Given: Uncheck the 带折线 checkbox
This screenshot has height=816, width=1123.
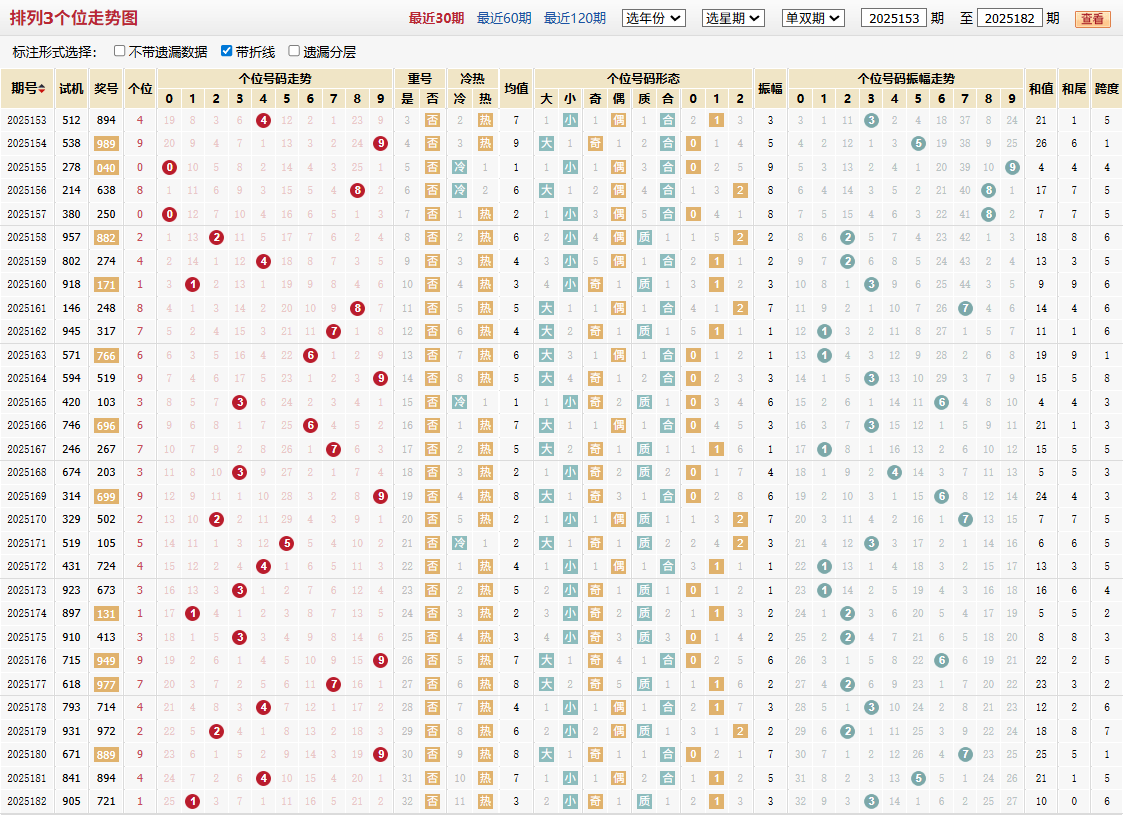Looking at the screenshot, I should tap(226, 51).
